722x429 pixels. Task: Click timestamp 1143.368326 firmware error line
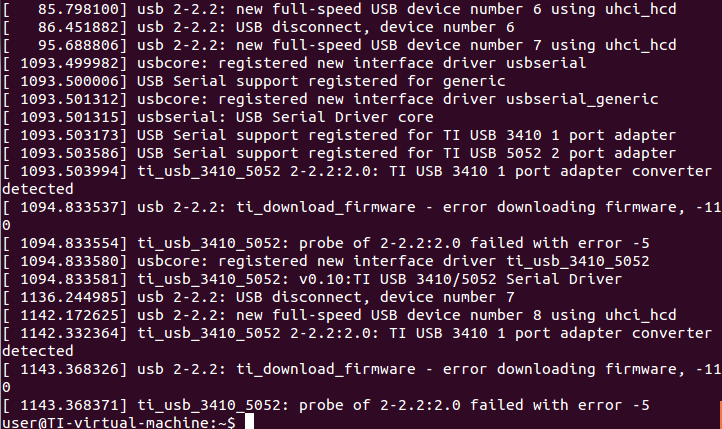68,370
